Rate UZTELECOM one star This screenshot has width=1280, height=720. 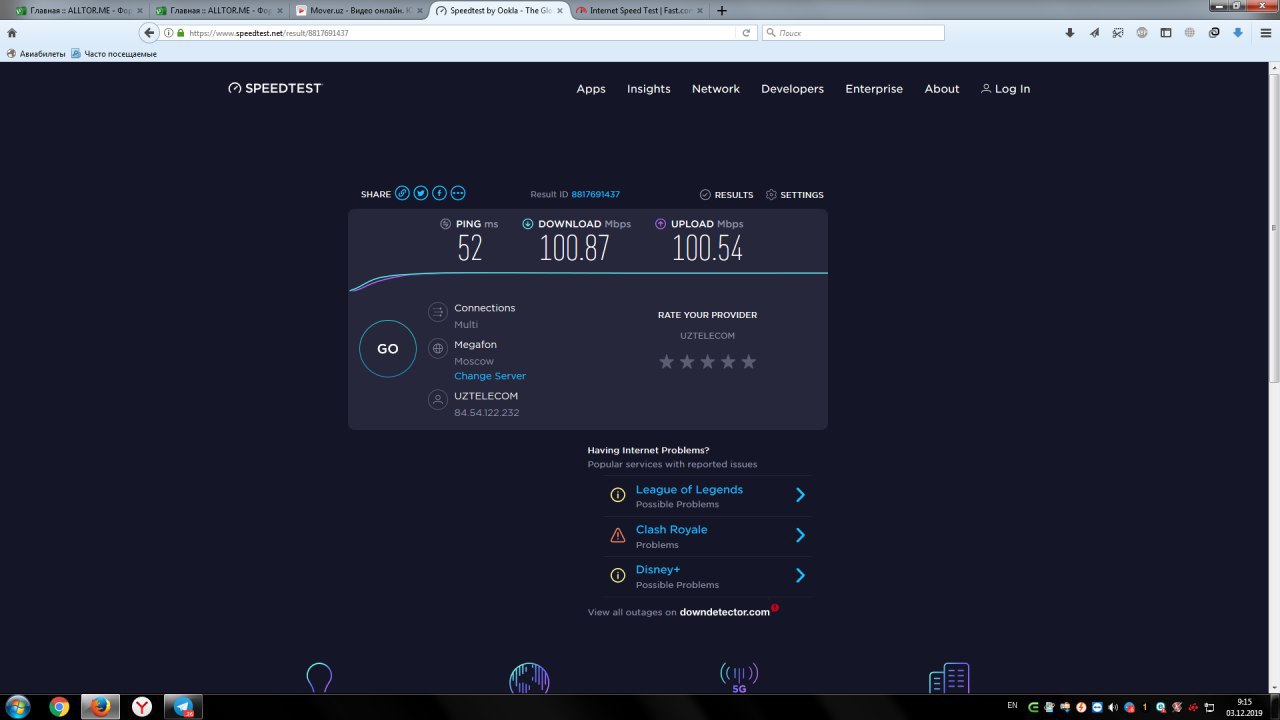point(667,361)
